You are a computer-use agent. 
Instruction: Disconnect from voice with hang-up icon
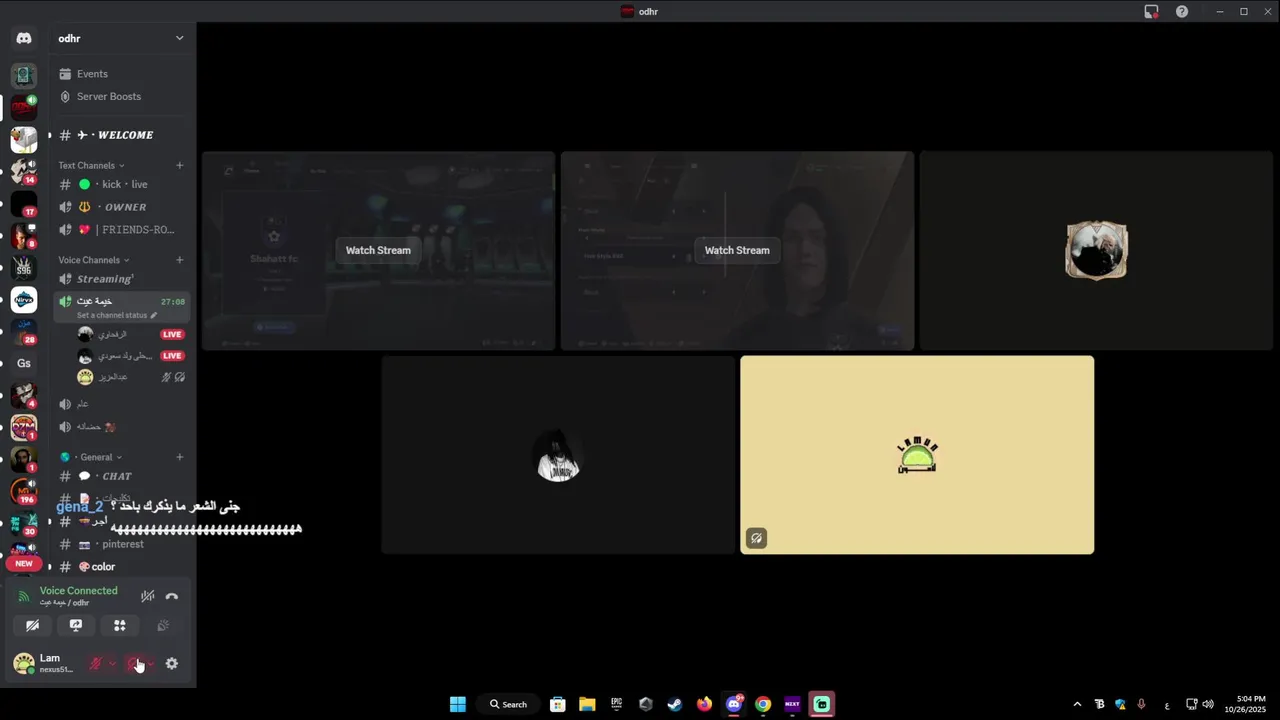click(x=172, y=596)
